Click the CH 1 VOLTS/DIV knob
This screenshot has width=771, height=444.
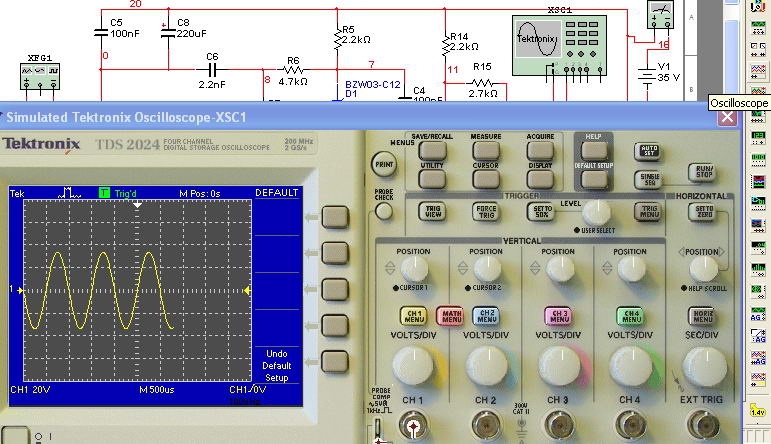pyautogui.click(x=414, y=366)
